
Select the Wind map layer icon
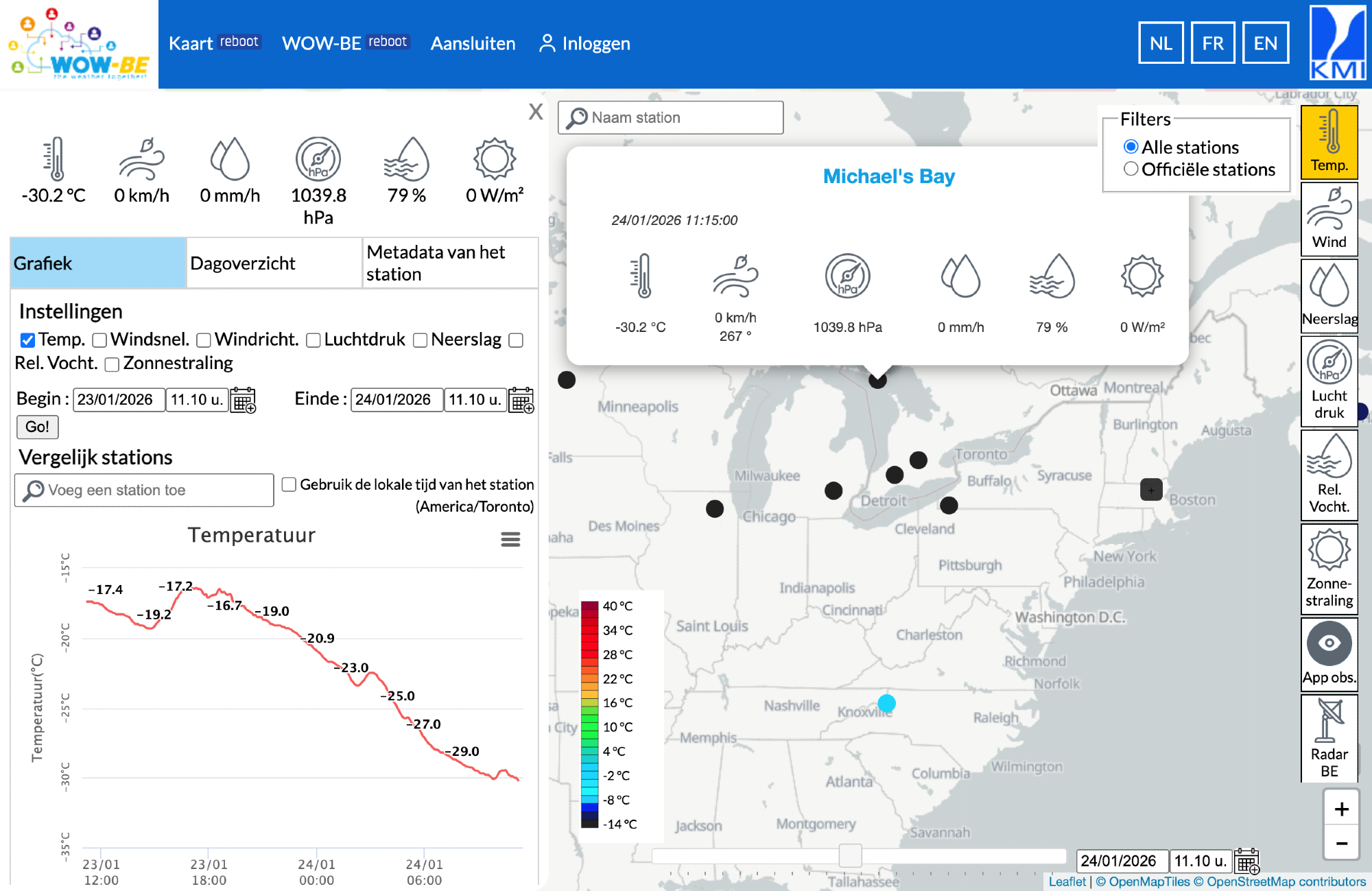pyautogui.click(x=1329, y=218)
